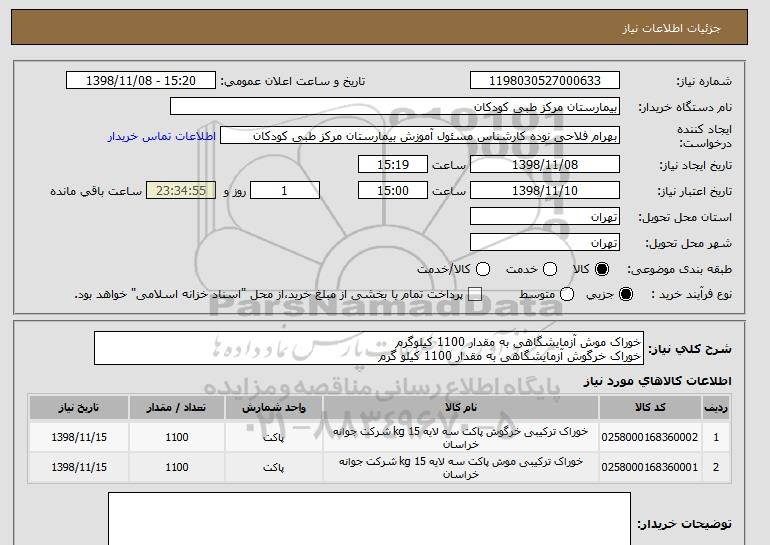The width and height of the screenshot is (770, 545).
Task: Click quantity 1100 in row 1
Action: click(177, 437)
